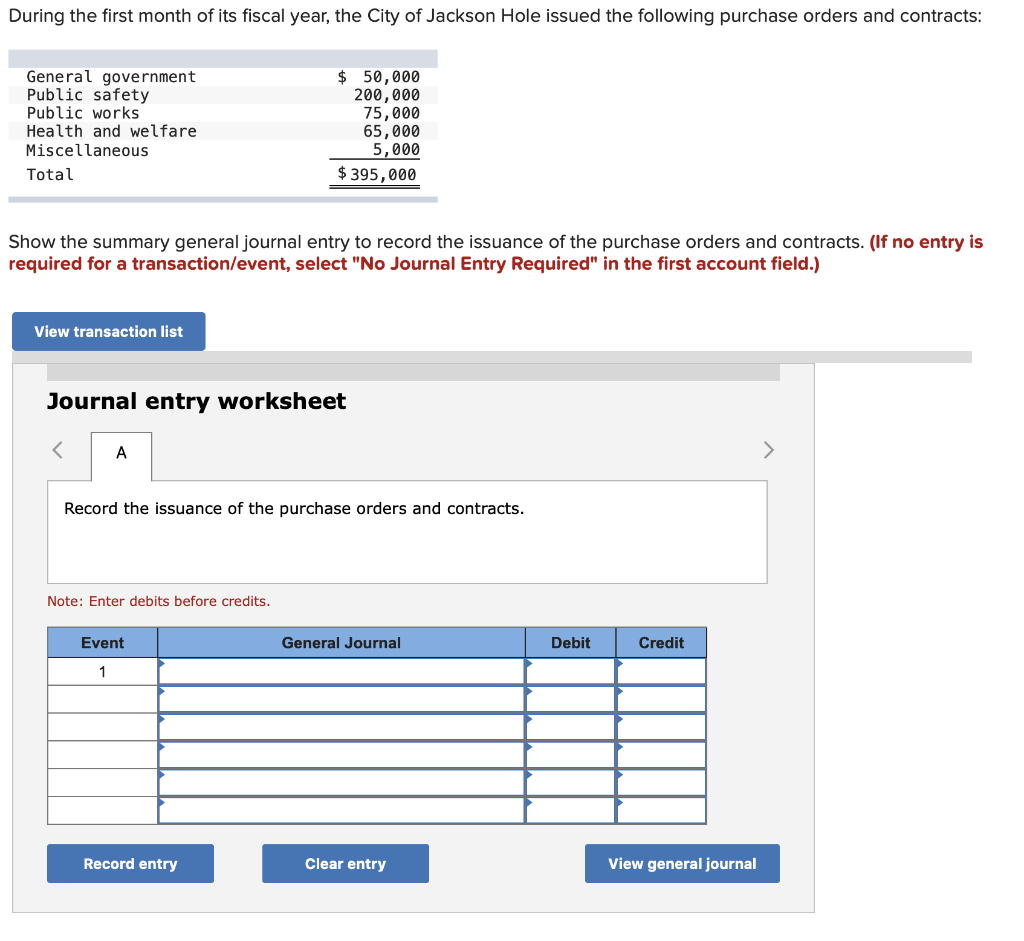Click the sixth row Debit field
The width and height of the screenshot is (1024, 941).
(x=571, y=810)
